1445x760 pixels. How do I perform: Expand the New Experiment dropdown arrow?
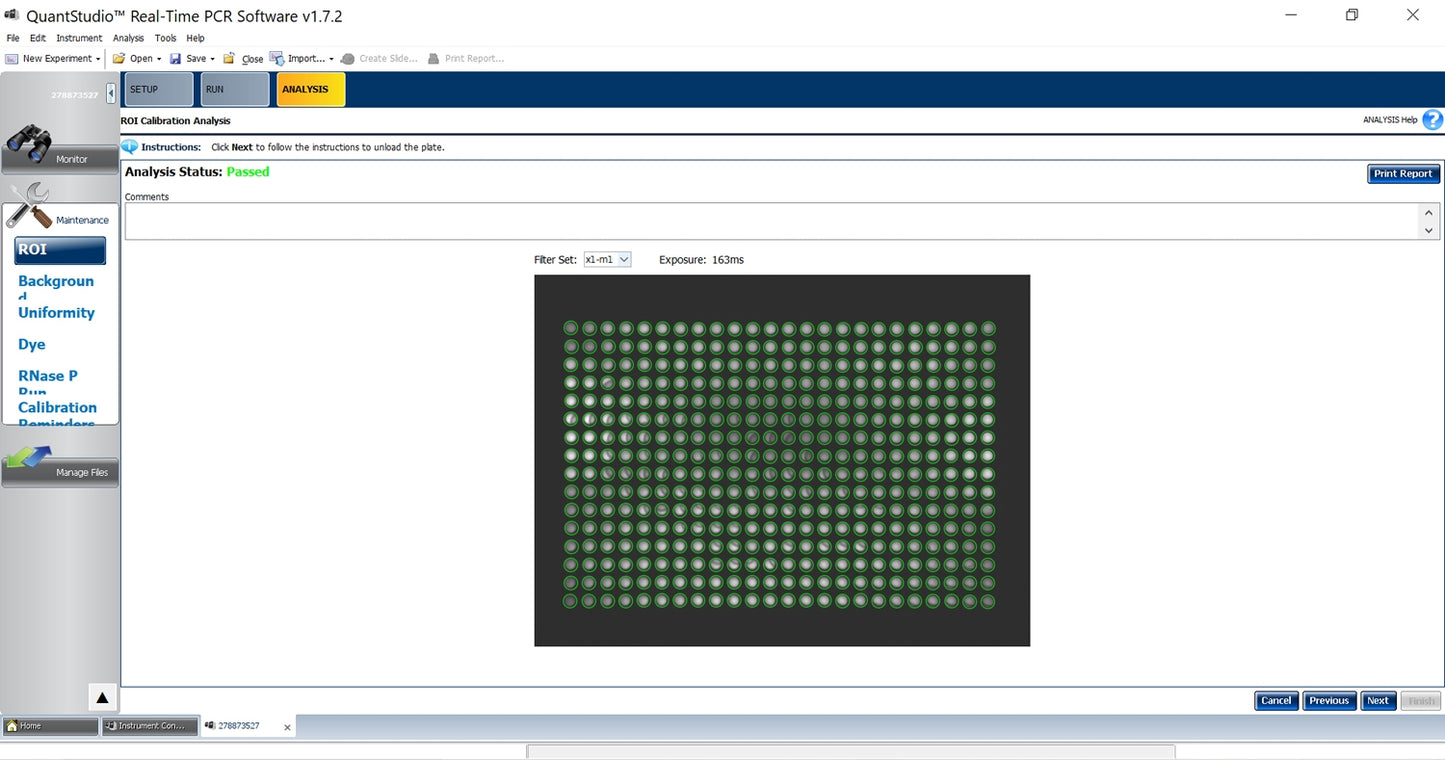[x=98, y=59]
